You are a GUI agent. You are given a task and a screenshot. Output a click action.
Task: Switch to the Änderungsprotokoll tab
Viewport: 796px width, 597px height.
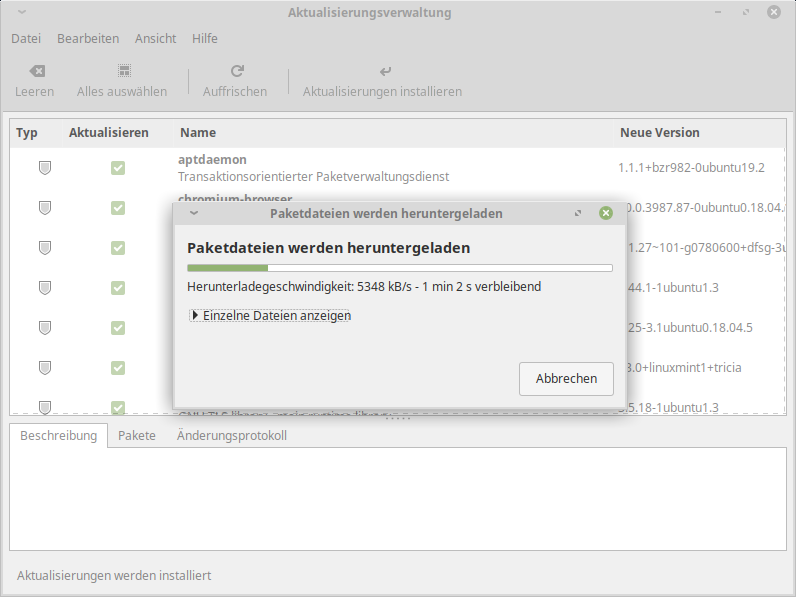(231, 436)
